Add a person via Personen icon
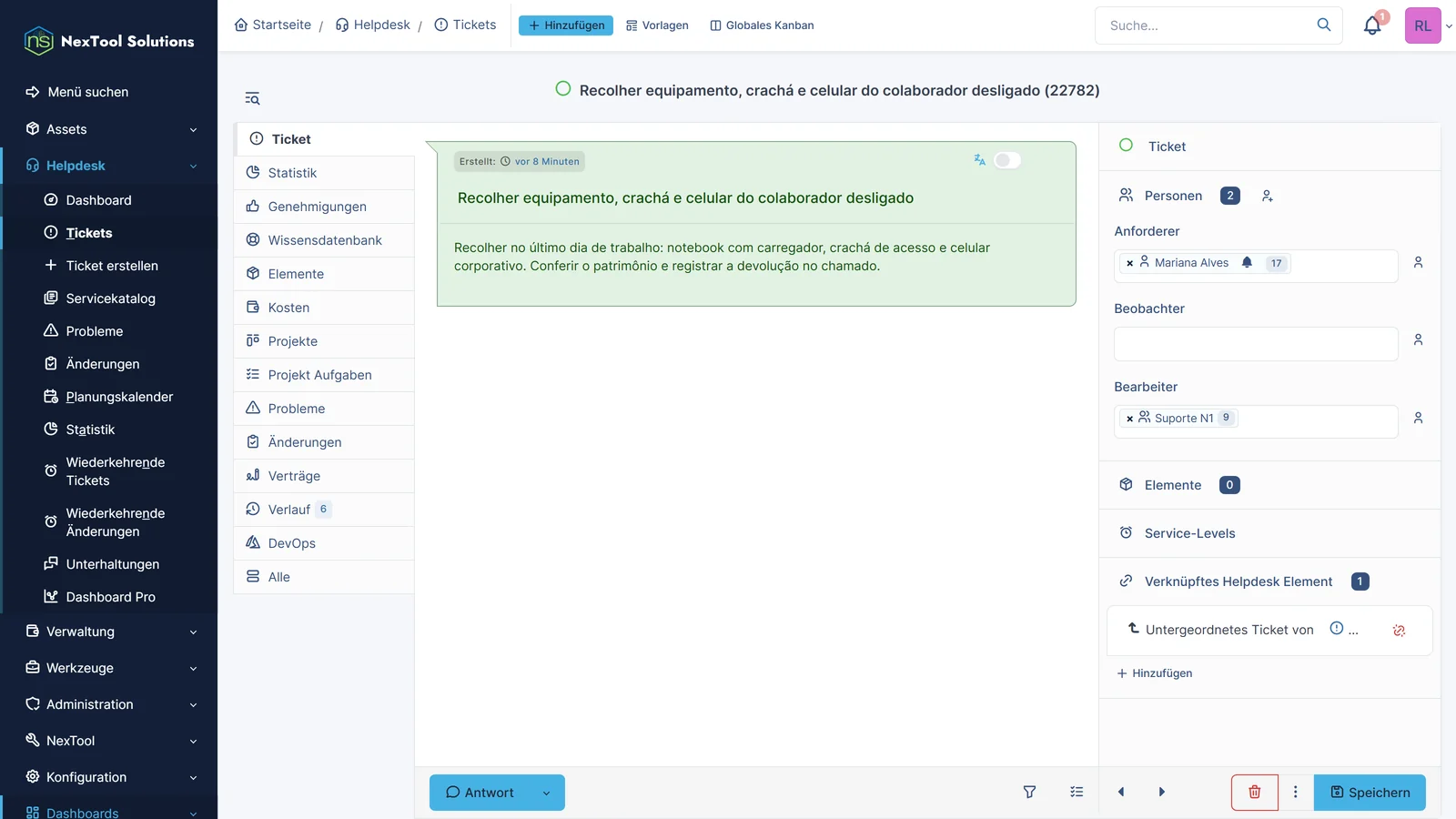1456x819 pixels. [1267, 196]
